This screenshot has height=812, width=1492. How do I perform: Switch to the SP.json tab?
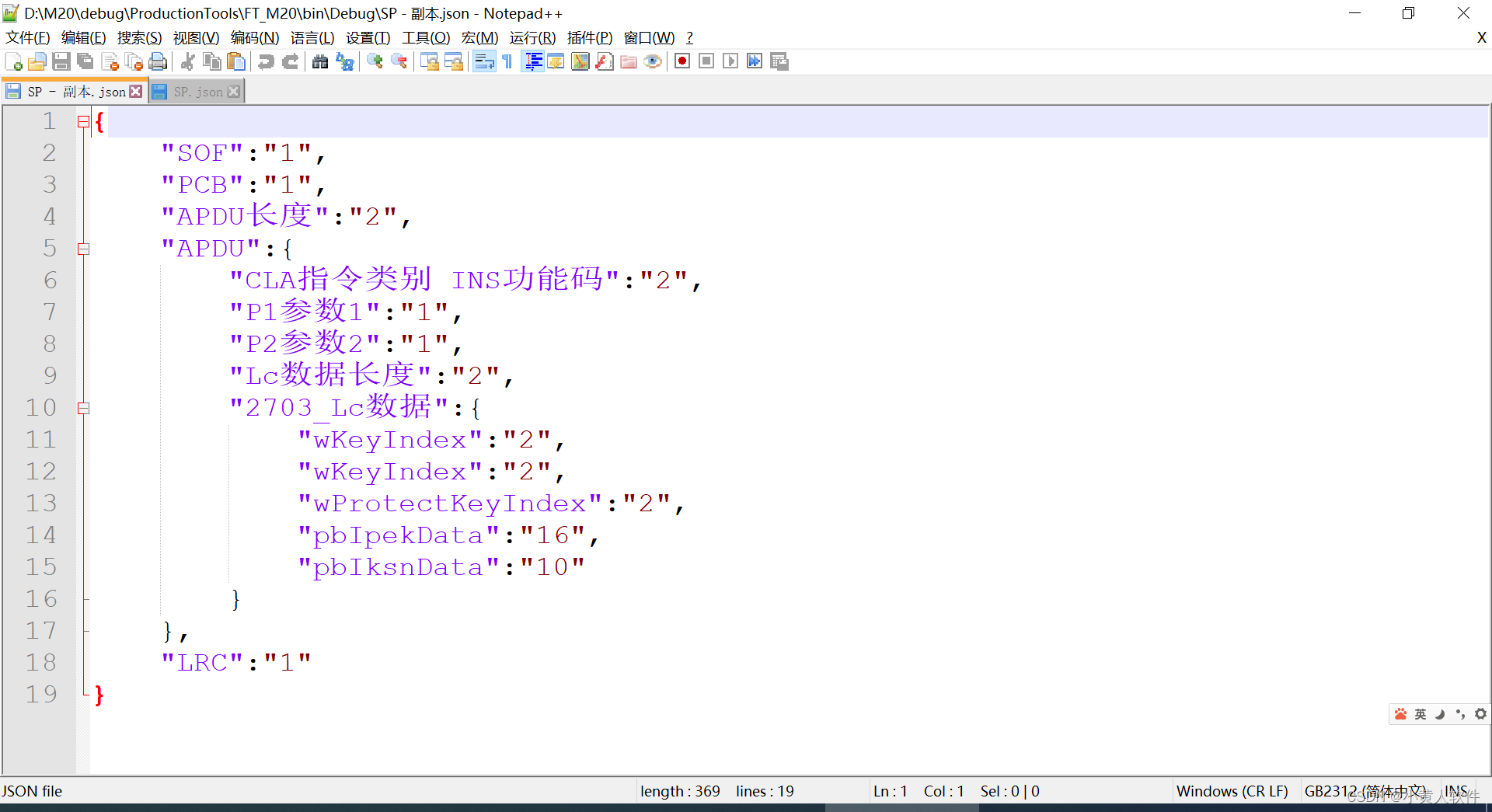[196, 91]
